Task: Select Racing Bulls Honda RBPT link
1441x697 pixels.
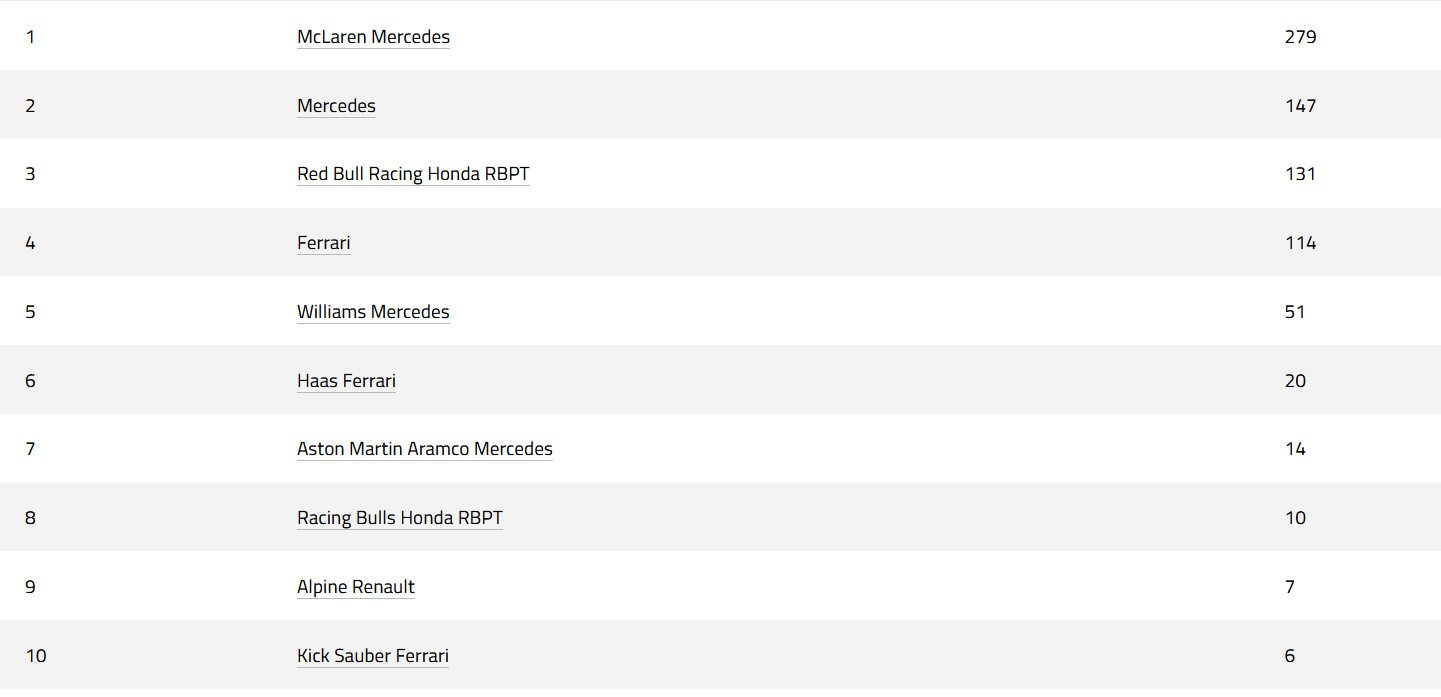Action: coord(400,518)
